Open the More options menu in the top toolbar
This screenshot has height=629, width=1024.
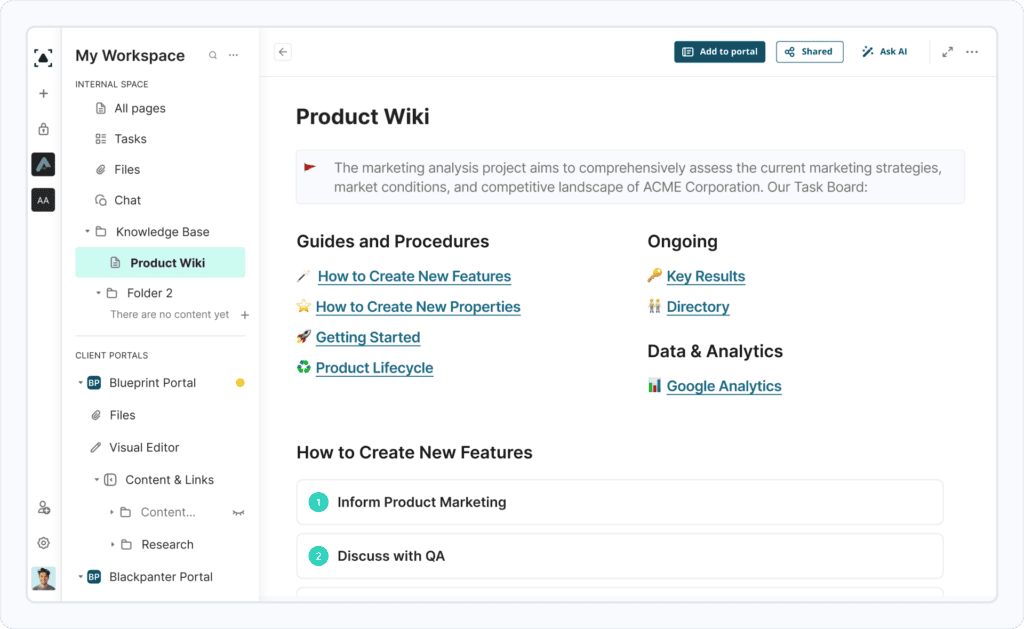(972, 52)
